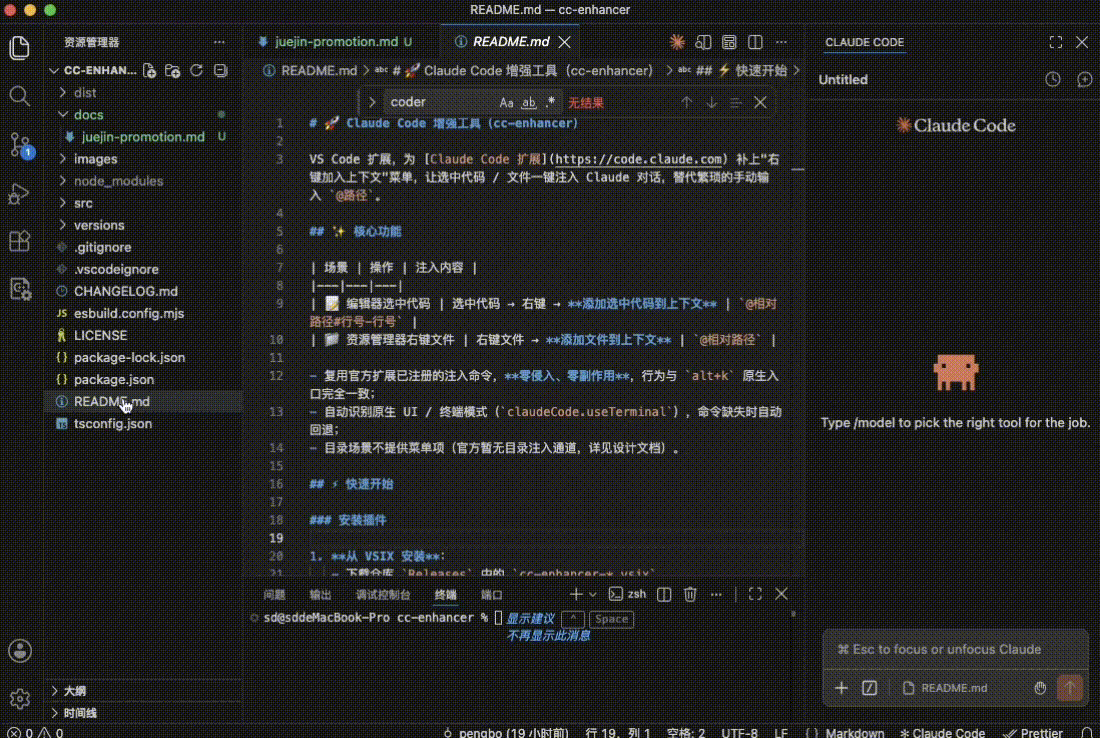1100x738 pixels.
Task: Open the Accounts icon in activity bar
Action: point(20,651)
